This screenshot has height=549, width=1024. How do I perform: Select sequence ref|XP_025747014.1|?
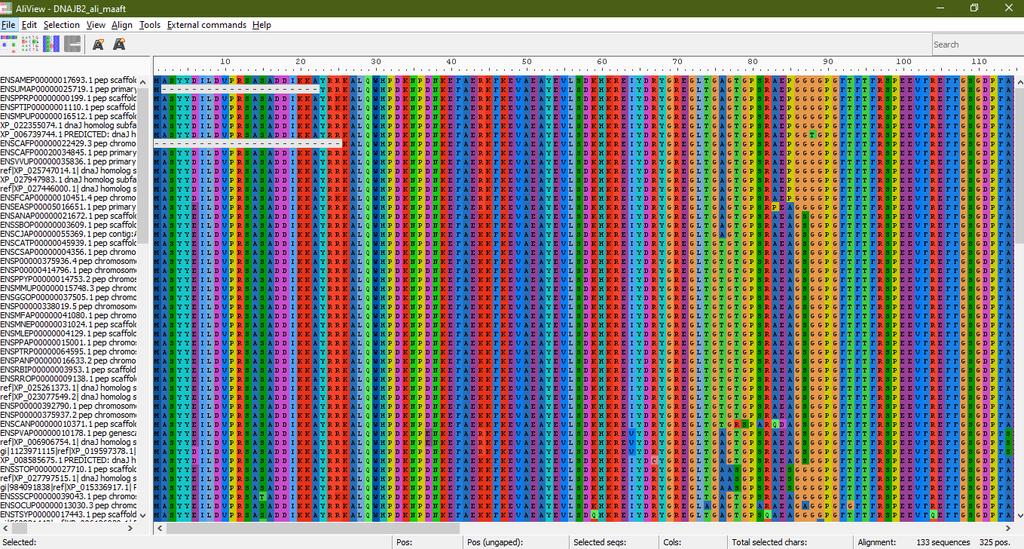pyautogui.click(x=69, y=170)
